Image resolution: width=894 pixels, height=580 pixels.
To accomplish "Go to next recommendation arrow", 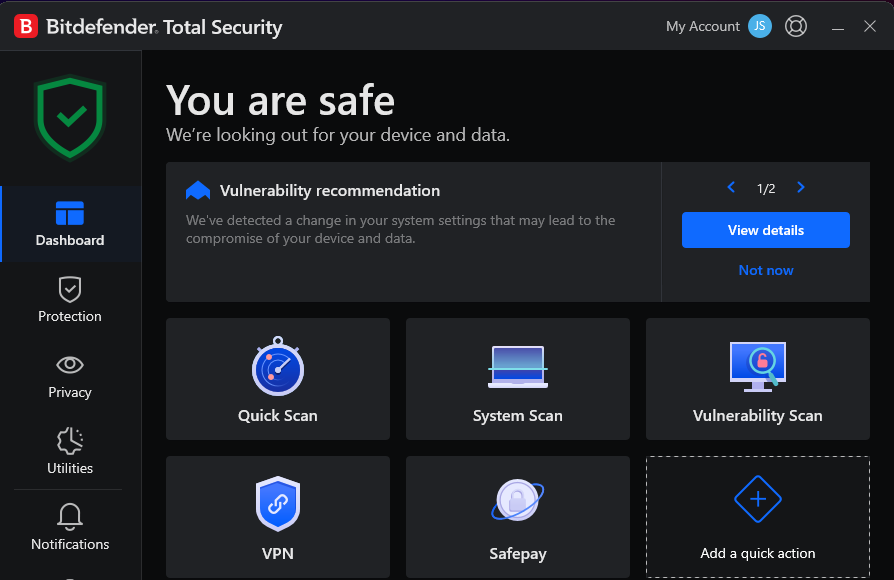I will tap(800, 187).
